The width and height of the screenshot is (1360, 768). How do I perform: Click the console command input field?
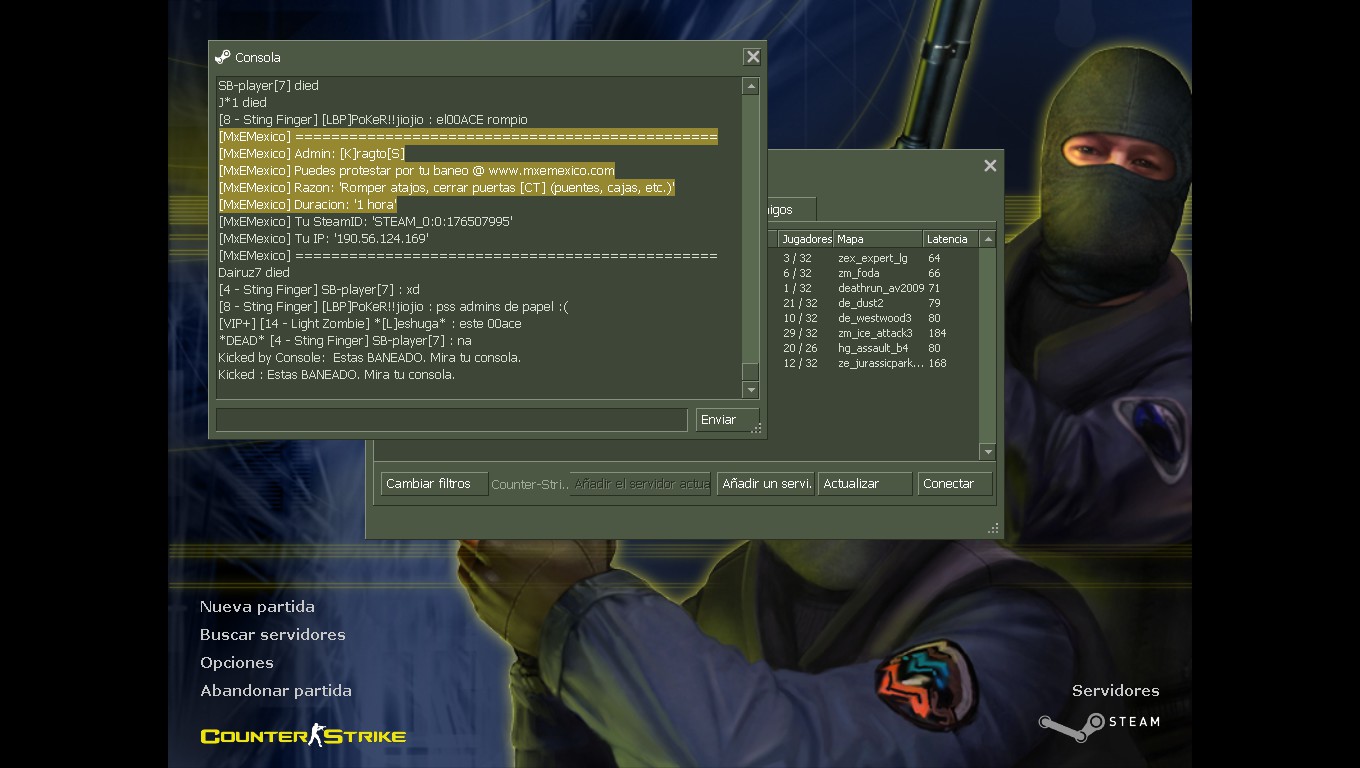pyautogui.click(x=452, y=420)
